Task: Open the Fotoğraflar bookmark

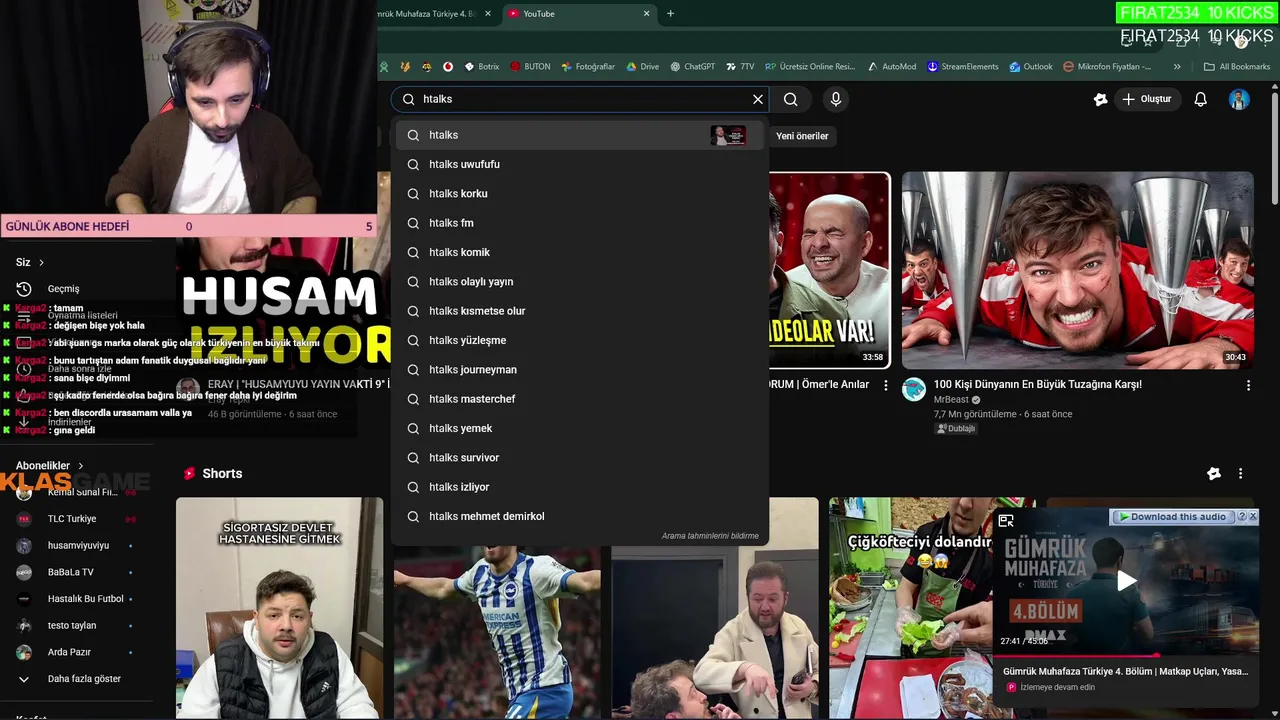Action: (x=588, y=67)
